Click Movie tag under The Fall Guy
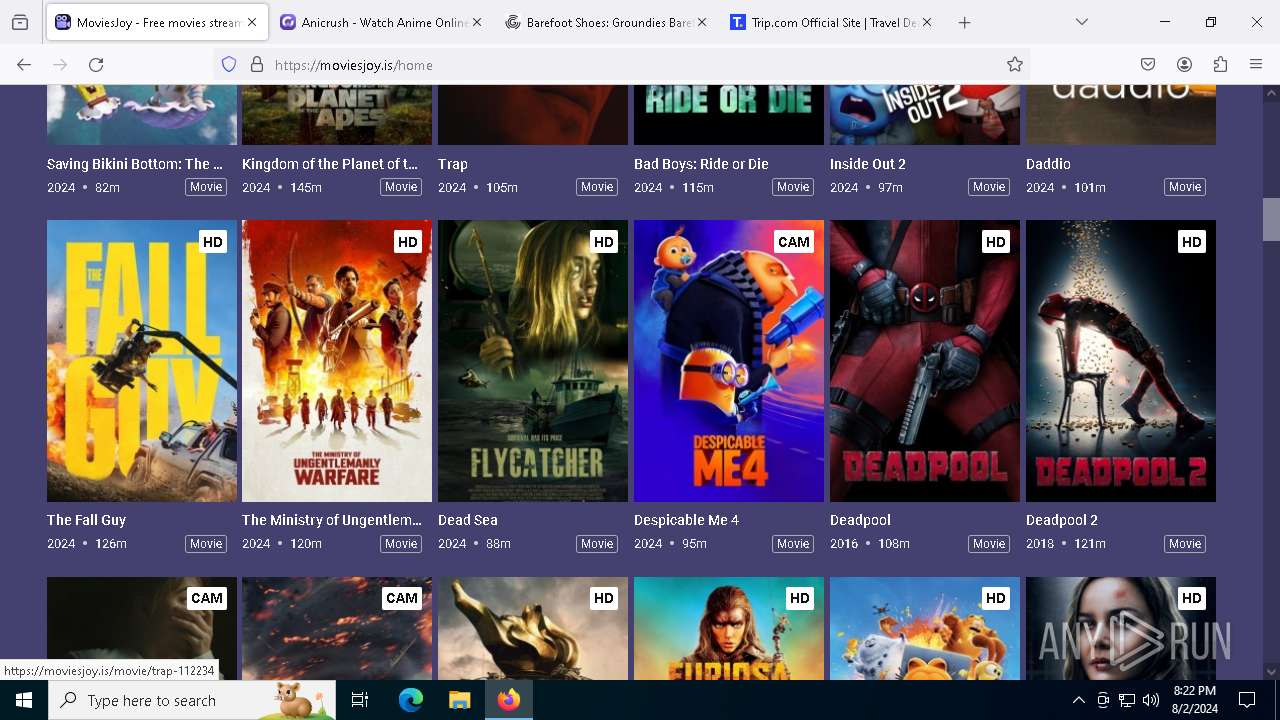 pyautogui.click(x=206, y=544)
